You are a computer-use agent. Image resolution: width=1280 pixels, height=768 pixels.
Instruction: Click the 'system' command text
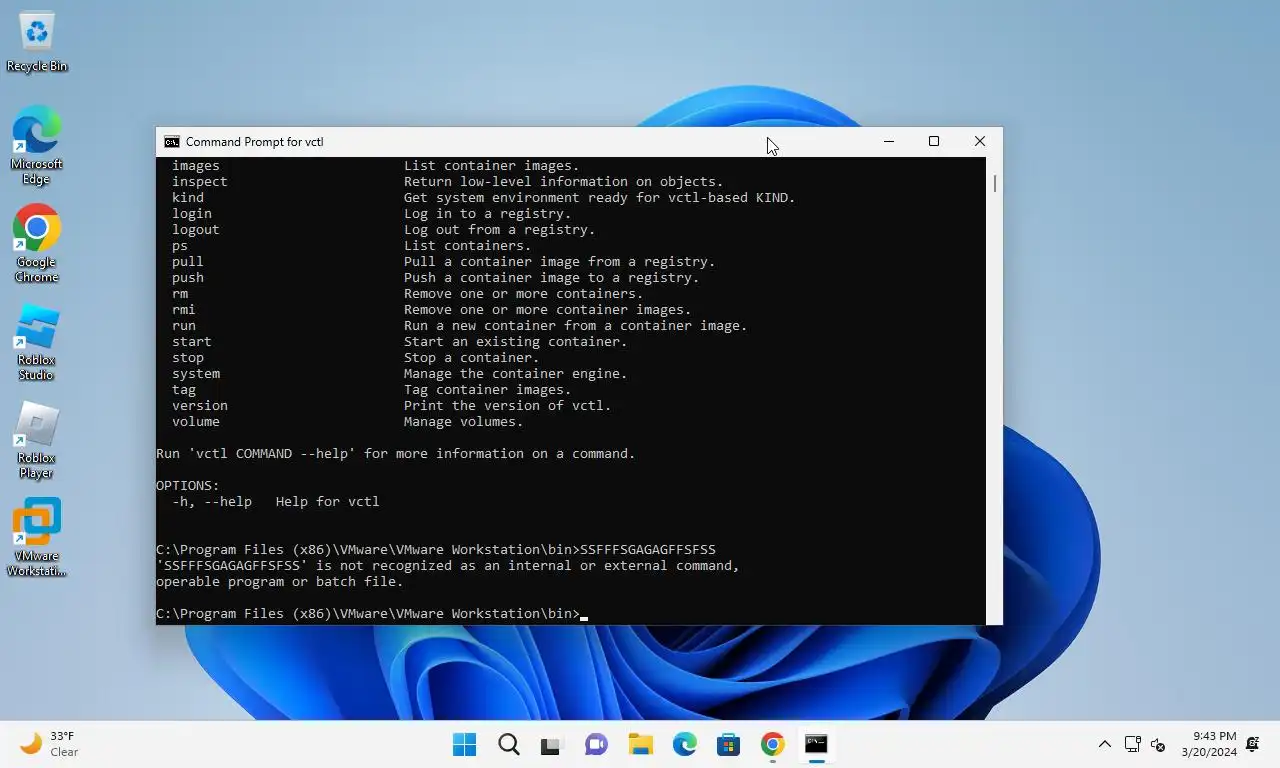(x=196, y=374)
